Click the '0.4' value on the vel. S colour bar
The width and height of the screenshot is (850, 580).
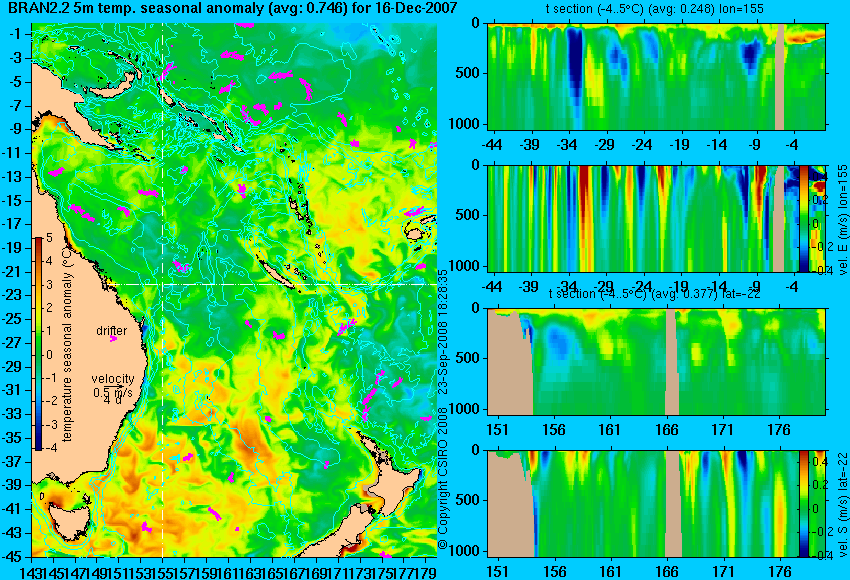click(x=819, y=462)
